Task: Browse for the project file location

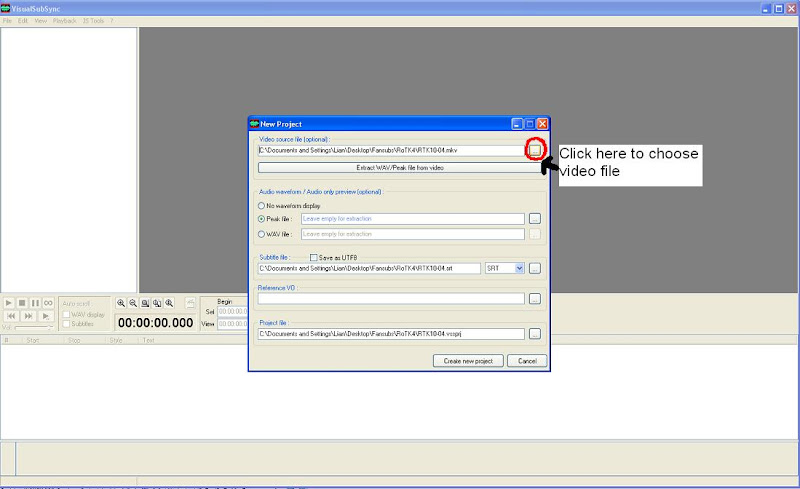Action: 535,334
